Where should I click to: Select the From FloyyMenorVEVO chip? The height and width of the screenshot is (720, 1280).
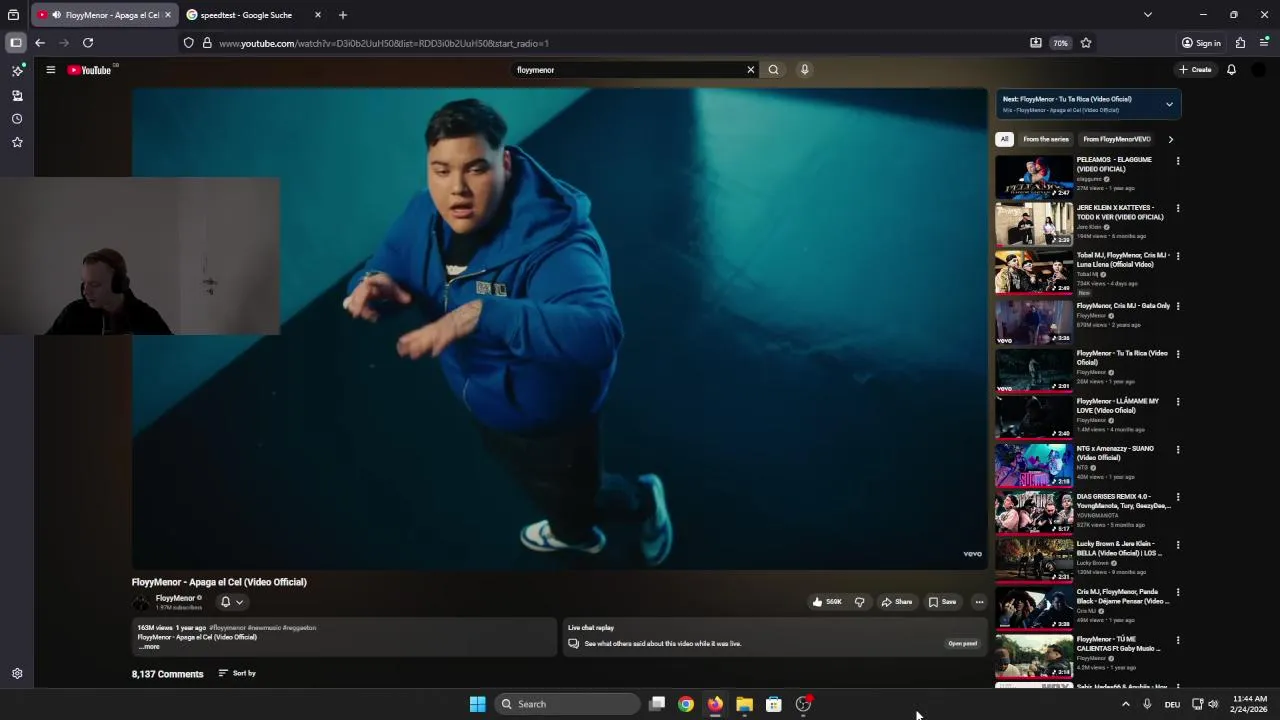click(1117, 139)
